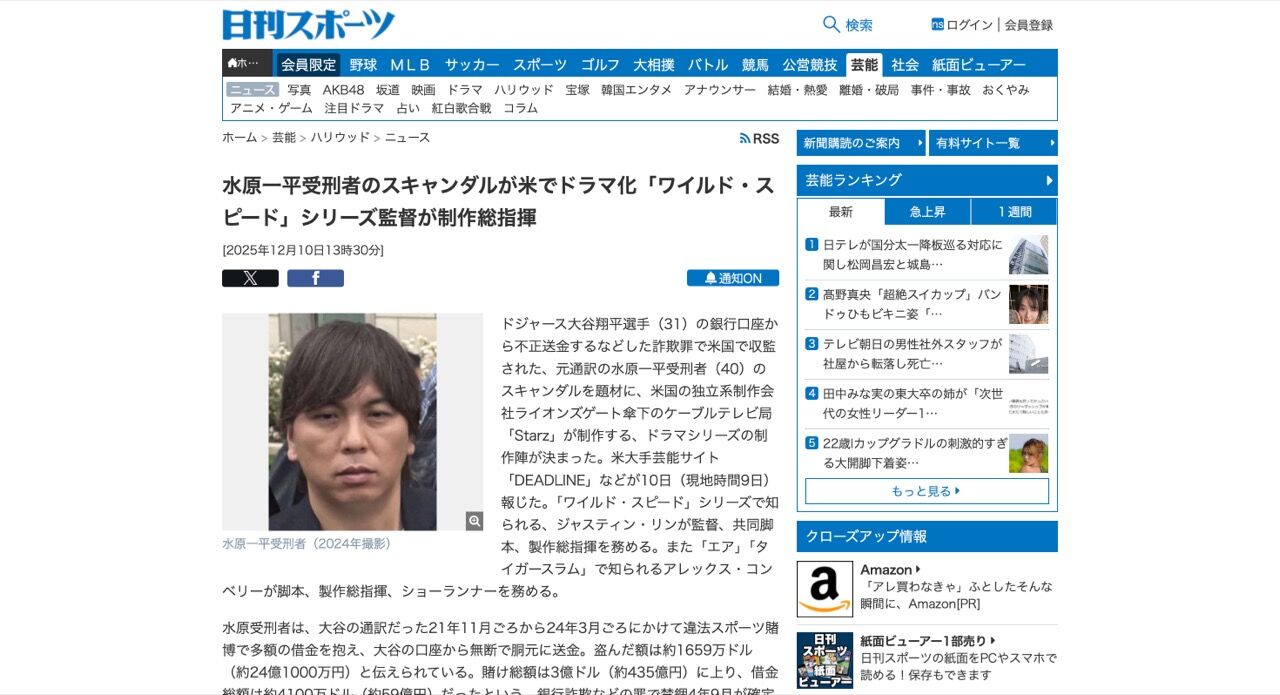Image resolution: width=1280 pixels, height=695 pixels.
Task: Click the search magnifier icon
Action: coord(831,24)
